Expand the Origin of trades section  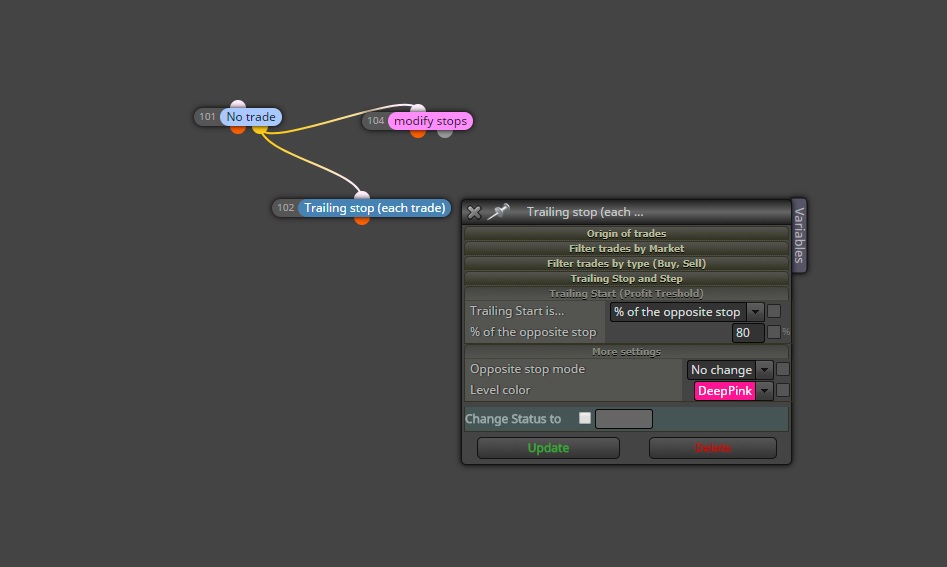click(626, 233)
